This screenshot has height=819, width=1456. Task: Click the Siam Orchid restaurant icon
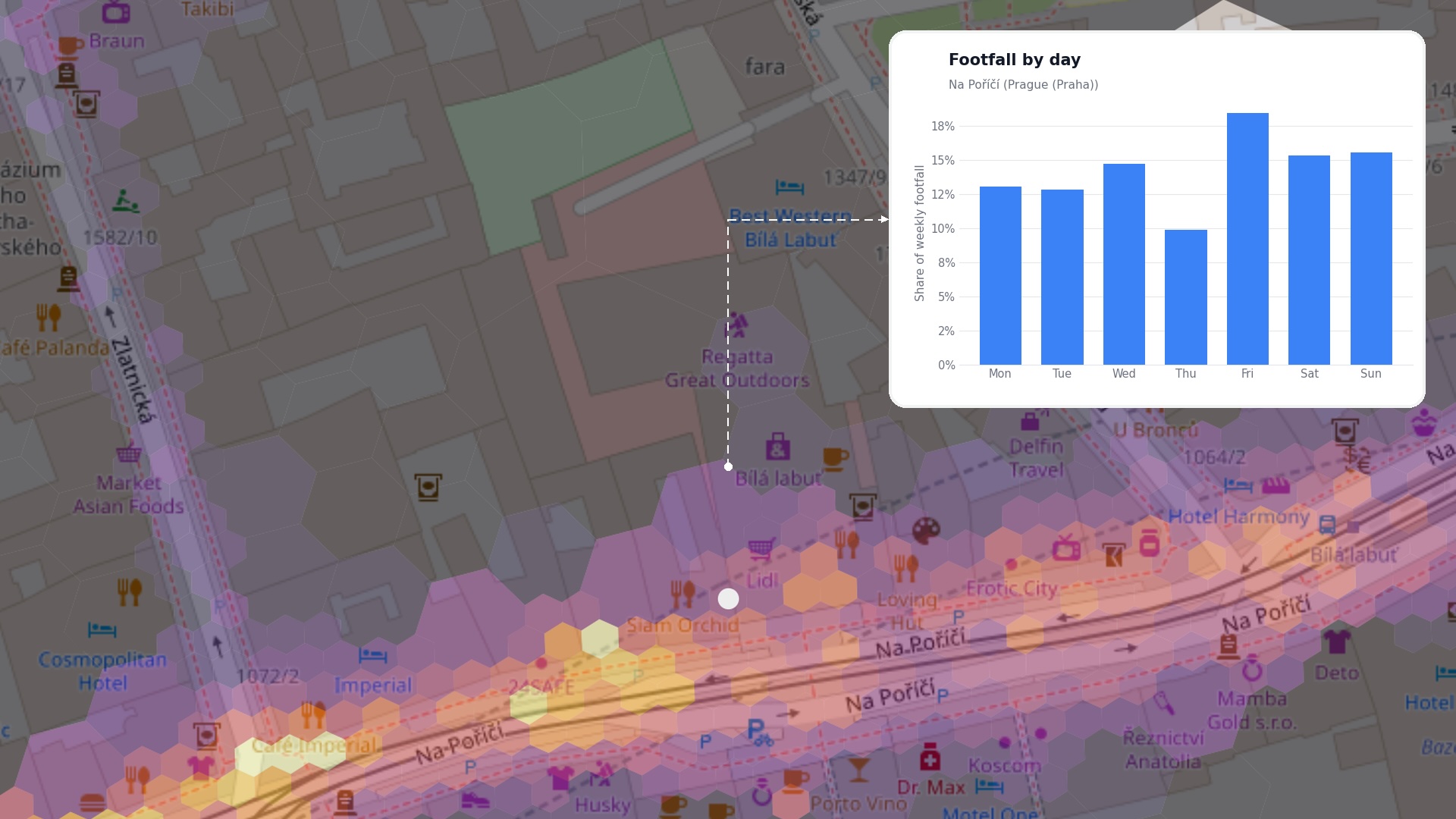(682, 593)
